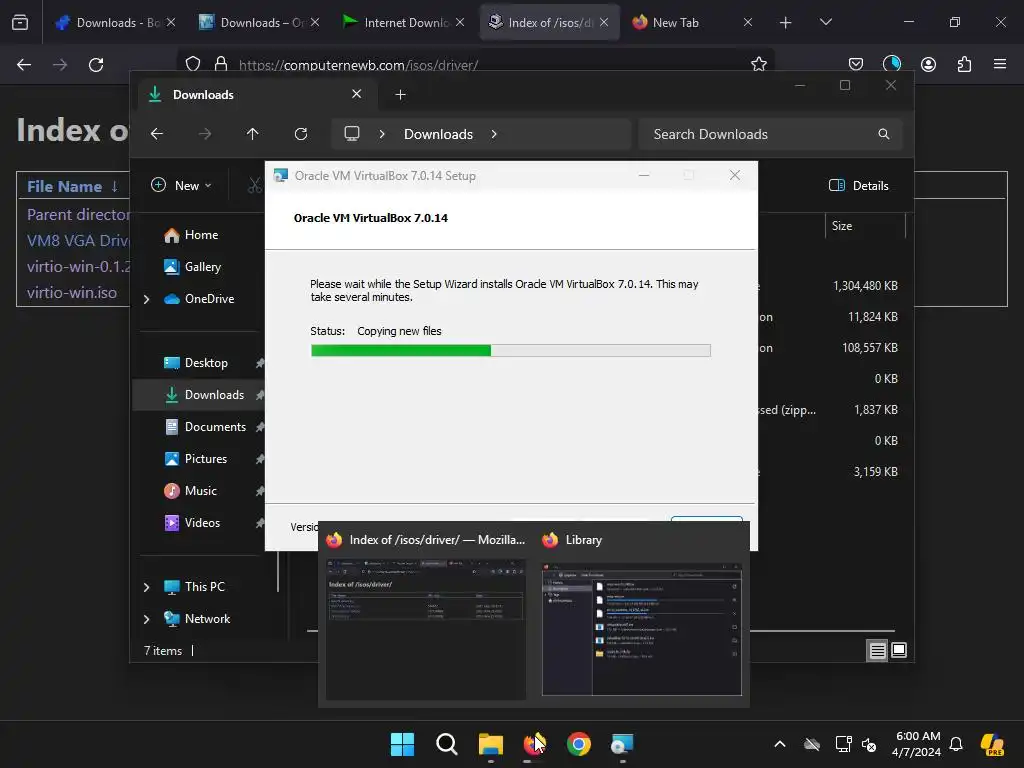This screenshot has height=768, width=1024.
Task: Open virtio-win.iso link on page
Action: pos(72,292)
